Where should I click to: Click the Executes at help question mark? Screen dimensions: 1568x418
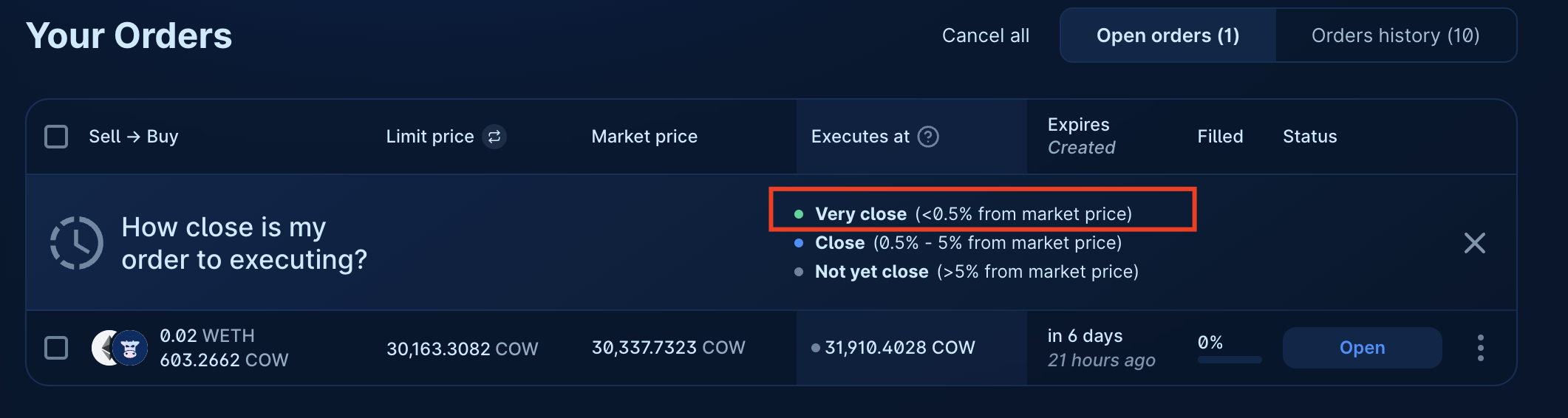click(928, 137)
